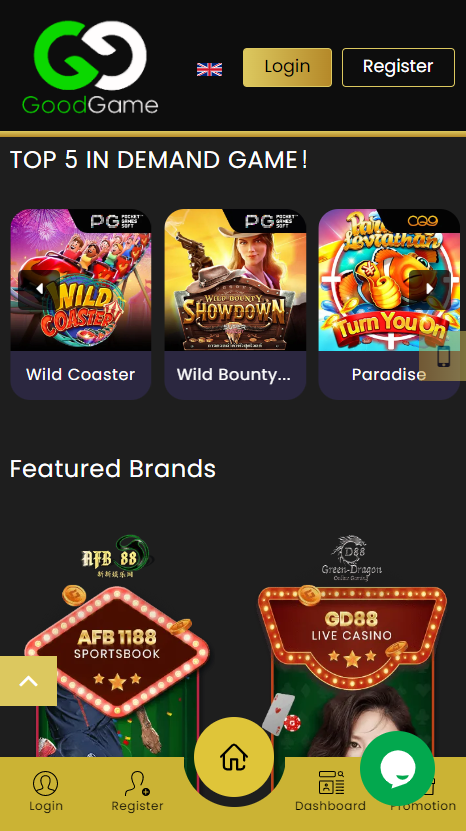Tap the mobile phone icon tab
The height and width of the screenshot is (831, 466).
[443, 356]
